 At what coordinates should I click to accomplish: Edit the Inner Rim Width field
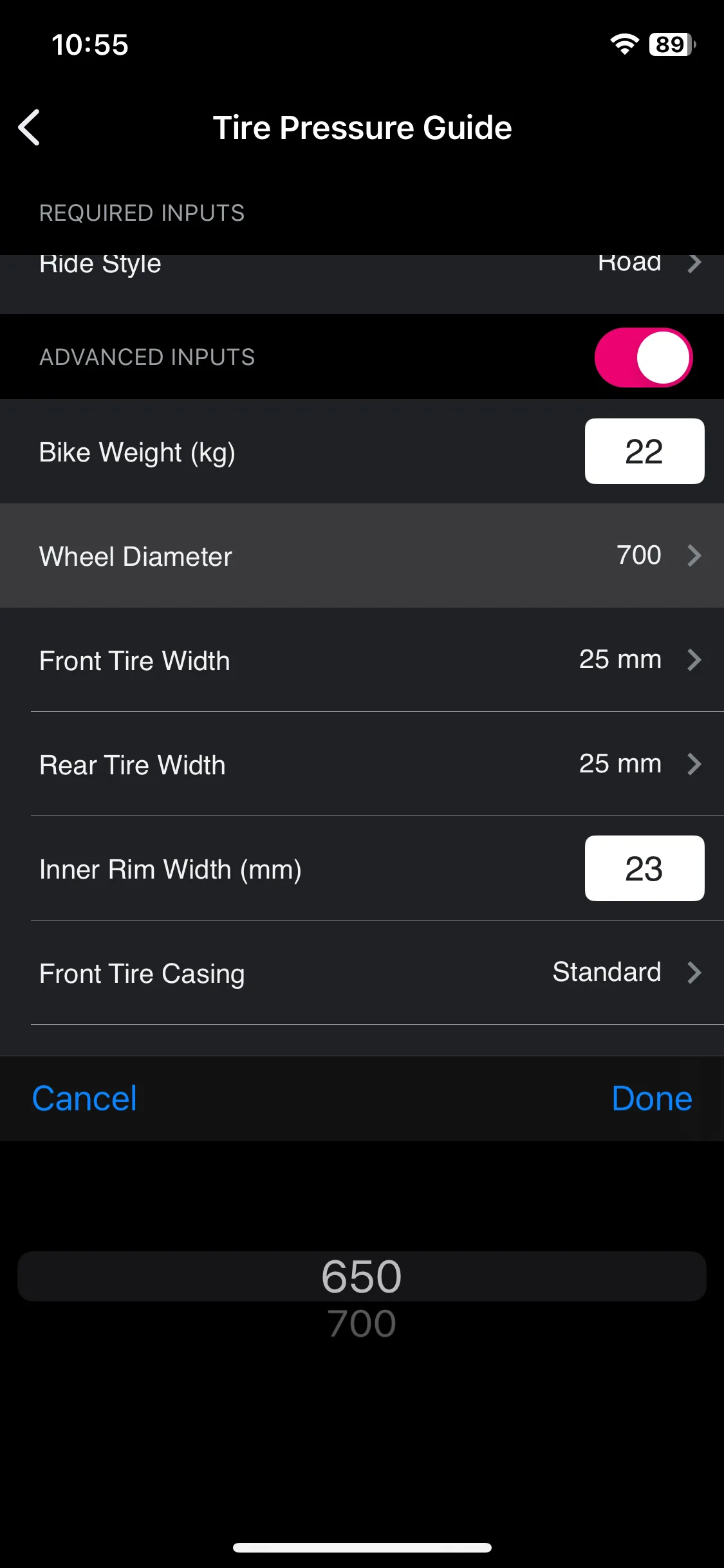(644, 868)
